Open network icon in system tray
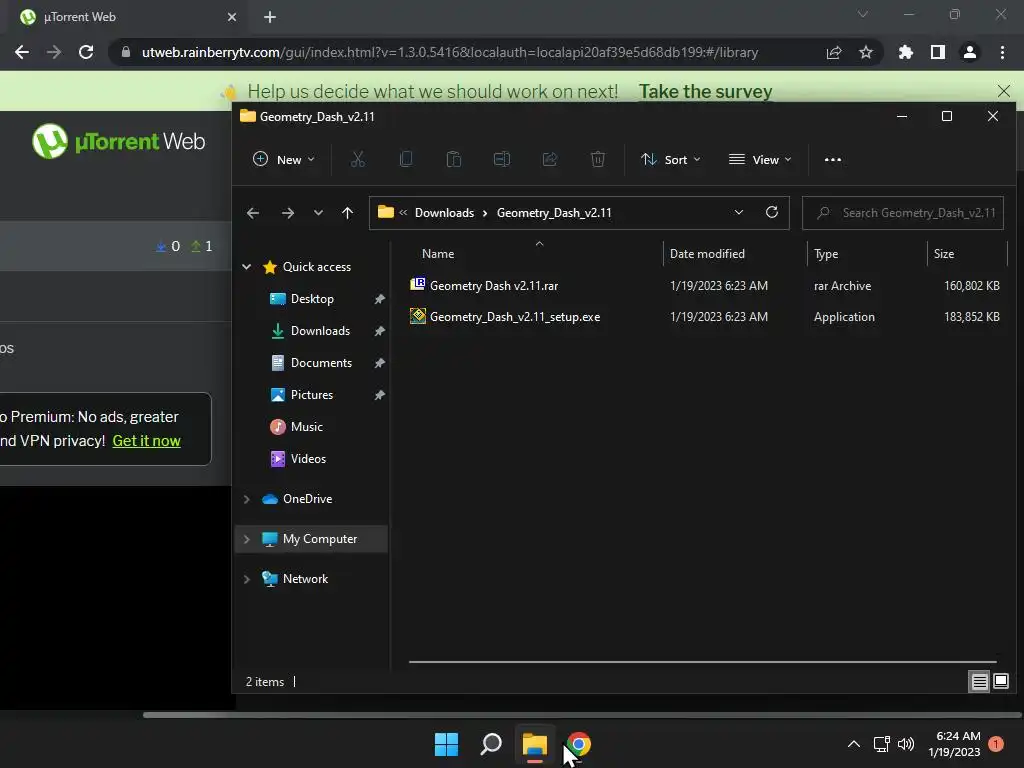1024x768 pixels. 882,744
